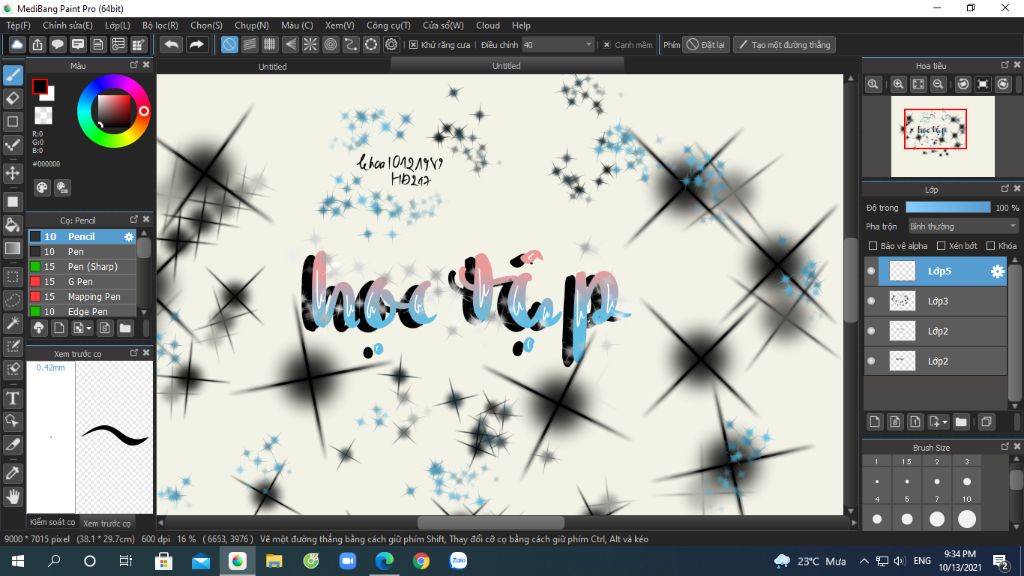The height and width of the screenshot is (576, 1024).
Task: Enable the vanishing point snap guide
Action: pos(290,44)
